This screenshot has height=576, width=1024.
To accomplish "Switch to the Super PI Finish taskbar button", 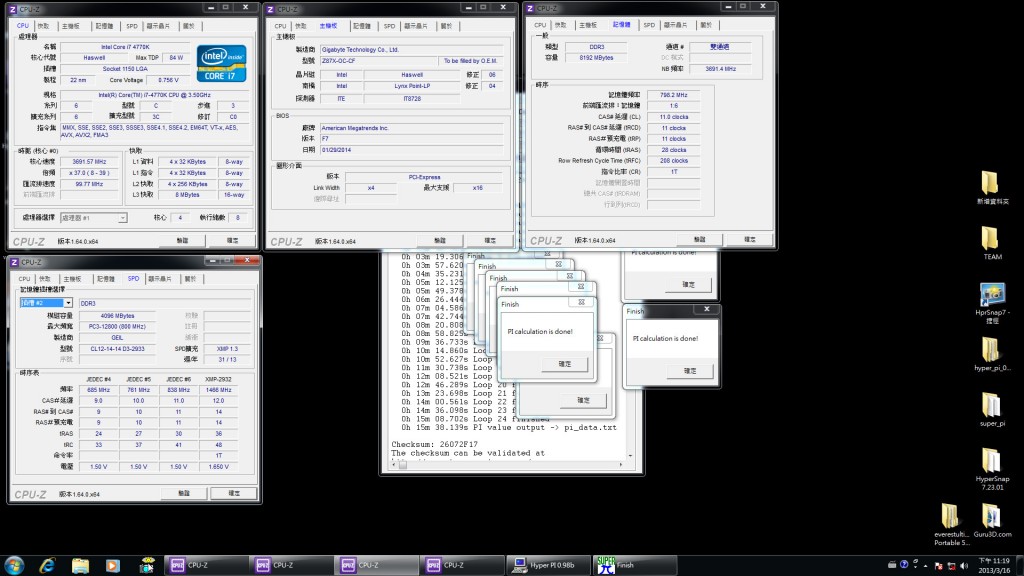I will pos(634,565).
